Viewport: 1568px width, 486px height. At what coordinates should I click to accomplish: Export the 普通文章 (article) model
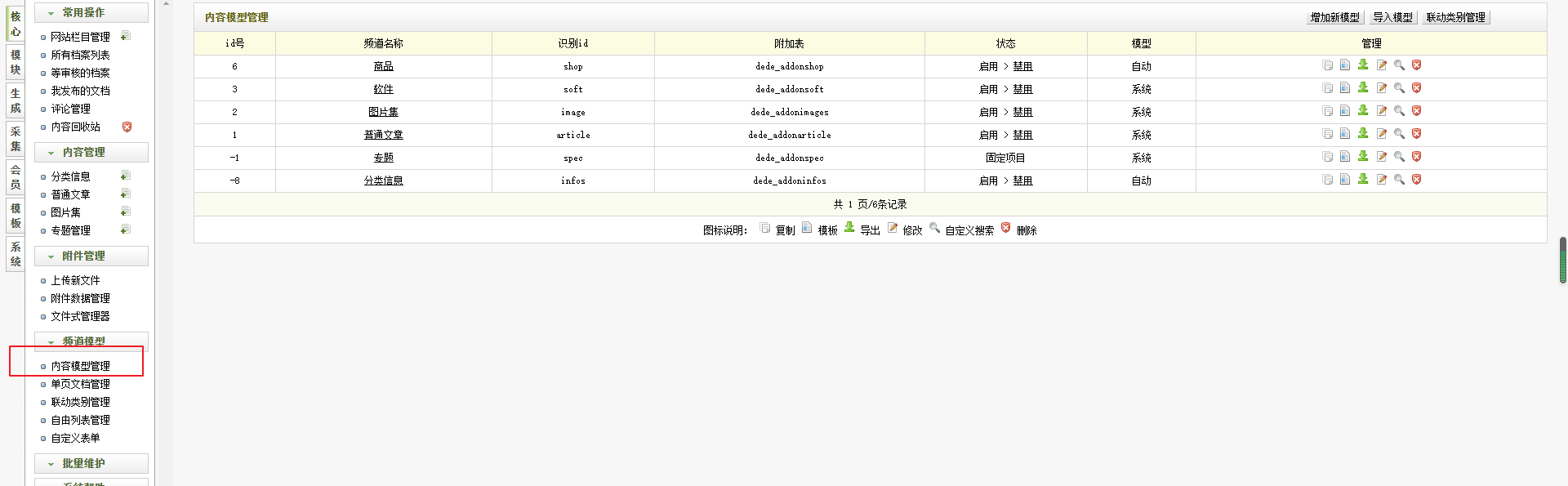1363,133
